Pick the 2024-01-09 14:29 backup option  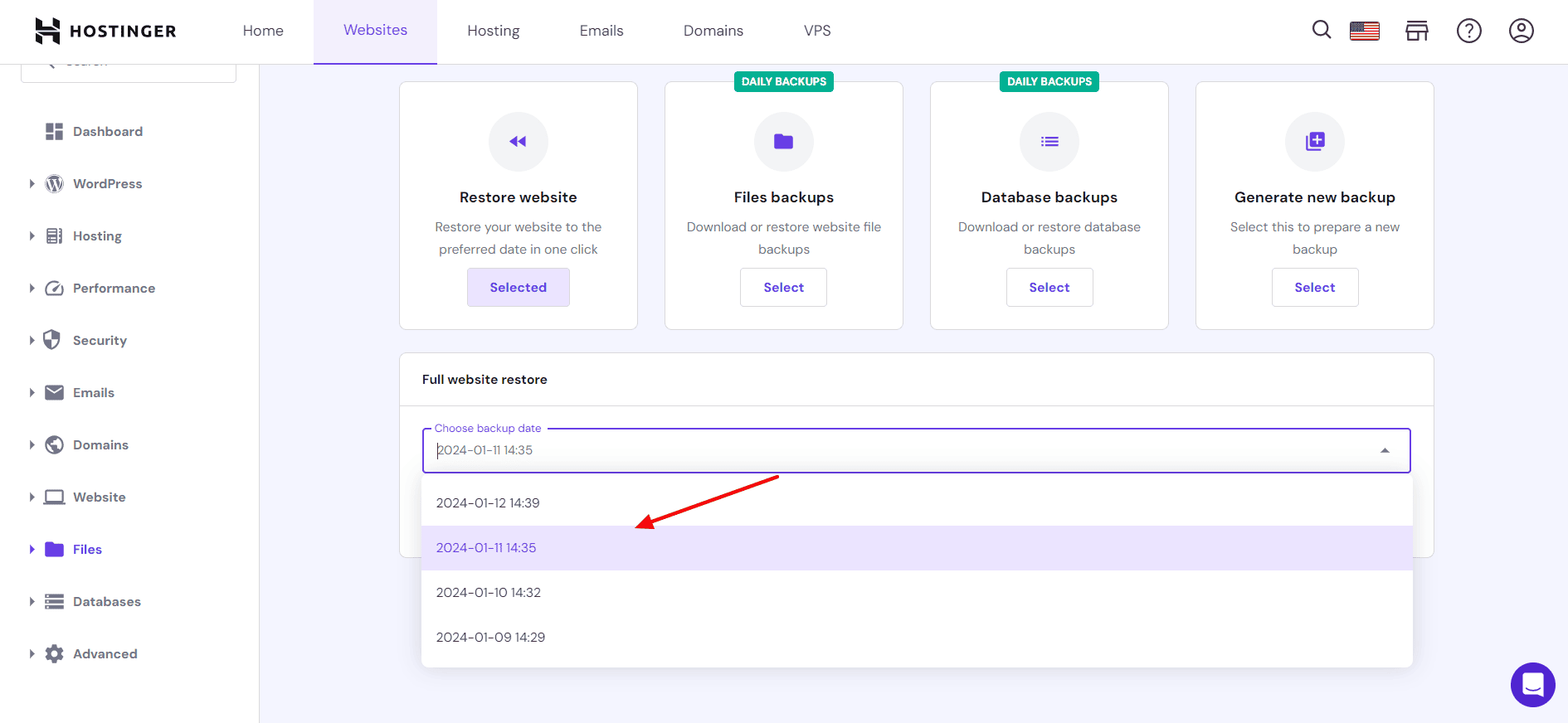point(490,638)
